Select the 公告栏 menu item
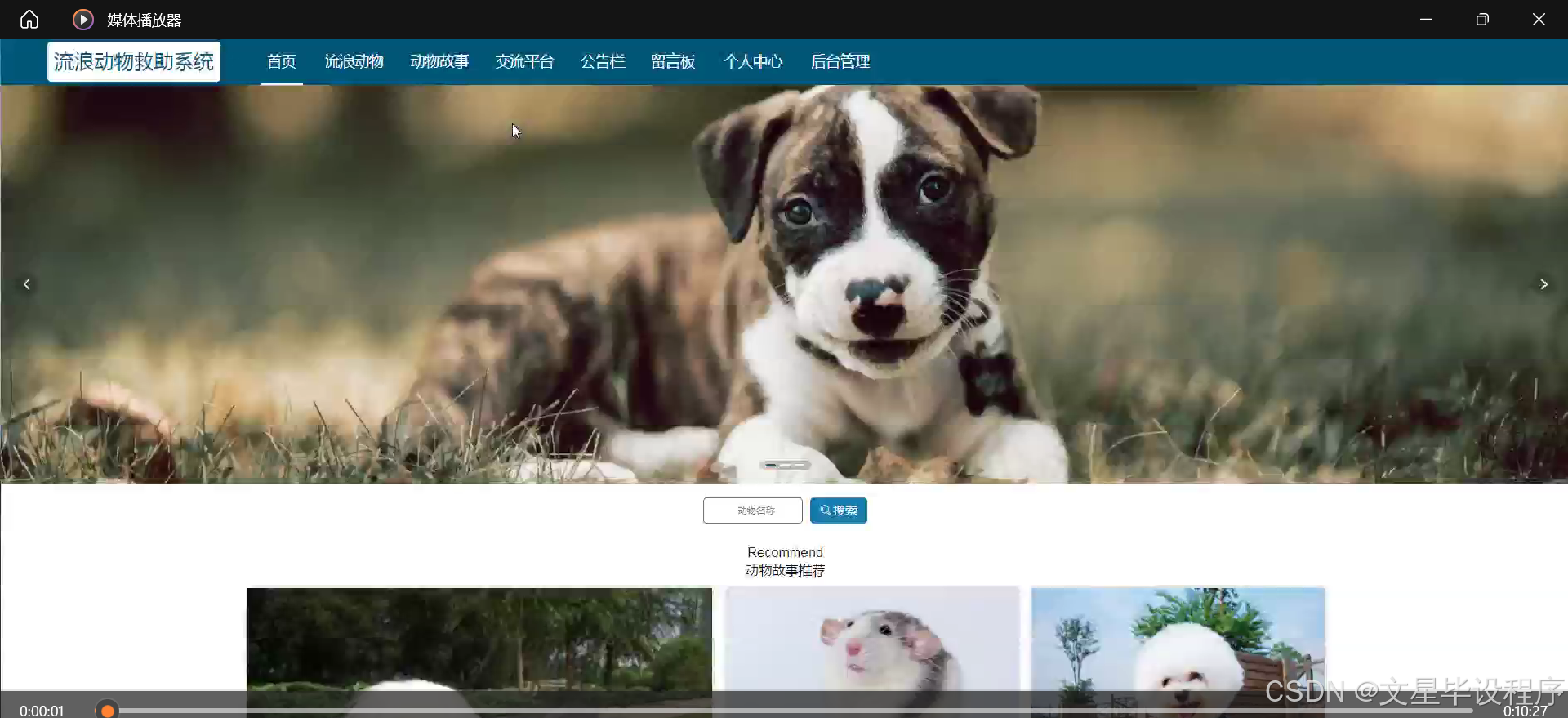This screenshot has width=1568, height=718. [x=603, y=61]
